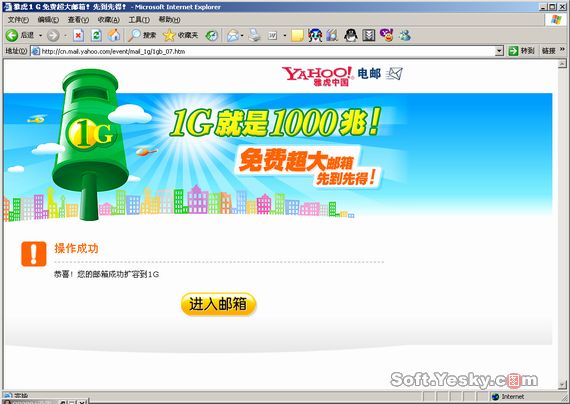Open the 收藏 (Favorites) menu
The height and width of the screenshot is (404, 570).
(x=108, y=20)
